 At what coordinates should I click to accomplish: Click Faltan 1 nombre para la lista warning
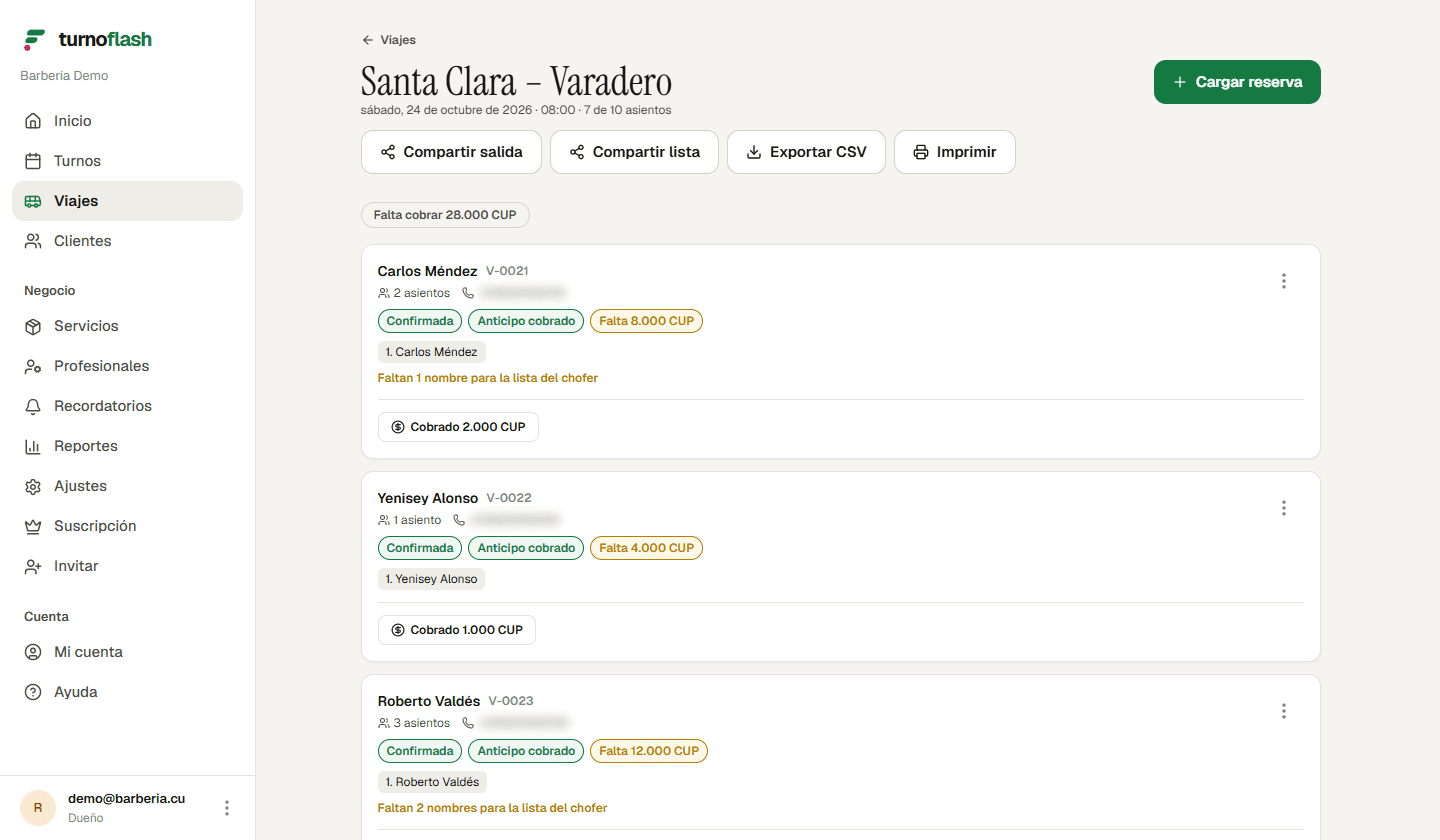tap(488, 378)
